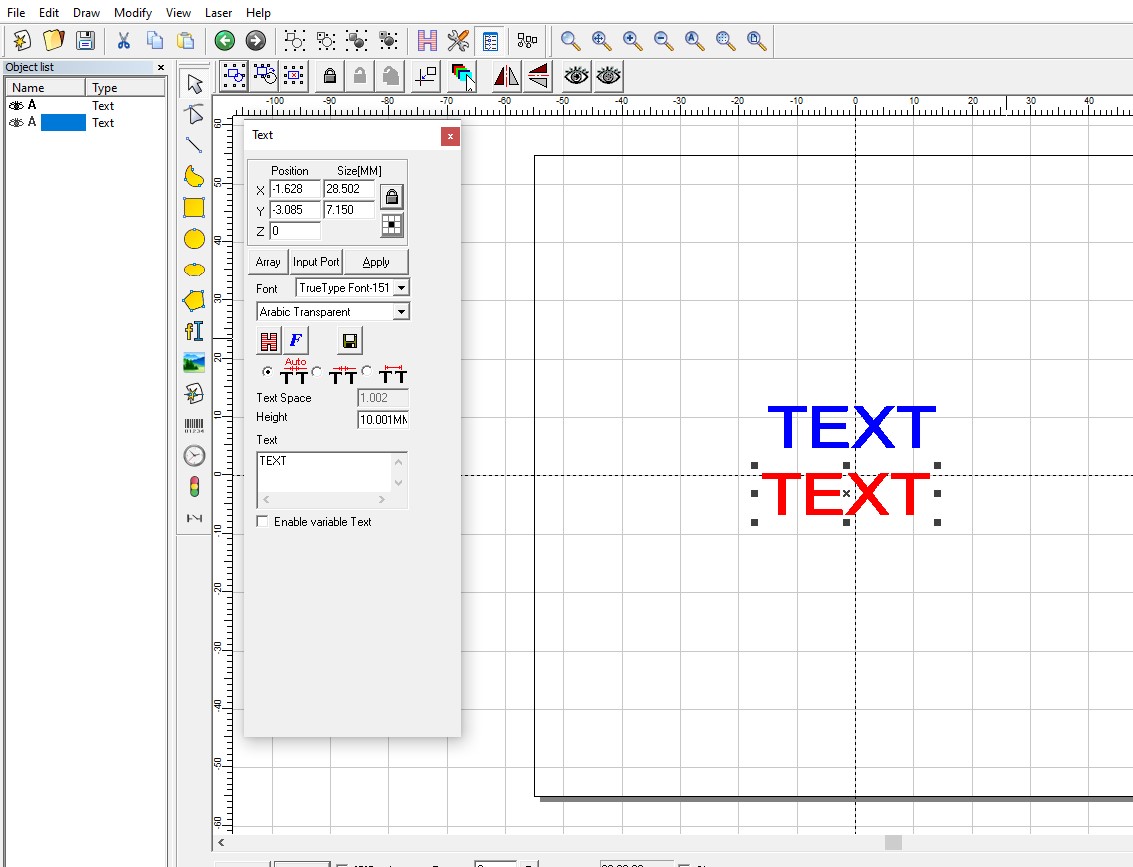Redo with the dark right arrow

256,40
